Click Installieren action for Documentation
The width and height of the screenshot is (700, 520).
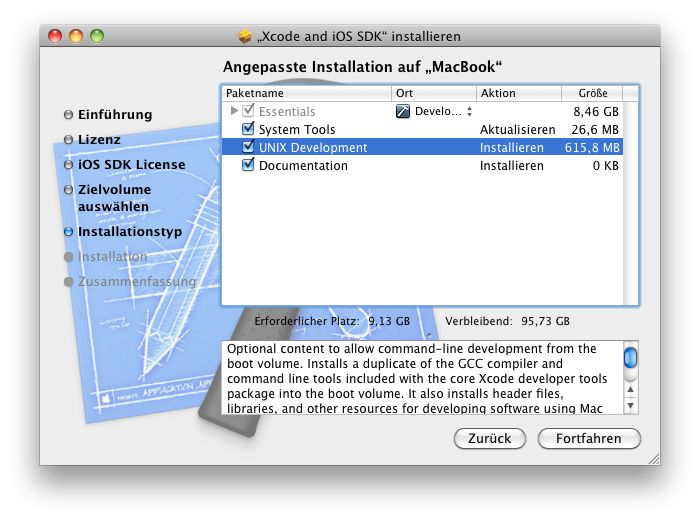(512, 166)
